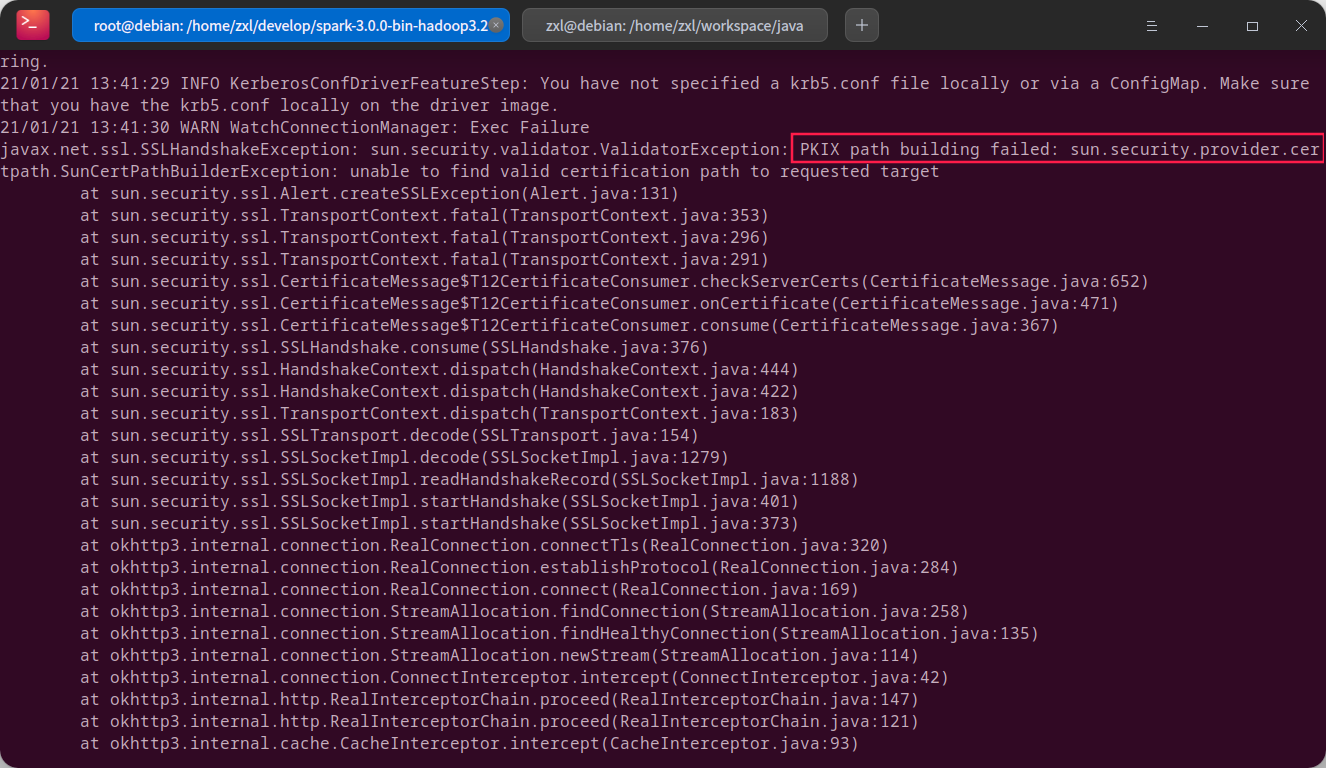The height and width of the screenshot is (768, 1326).
Task: Click the maximize square icon
Action: [1252, 25]
